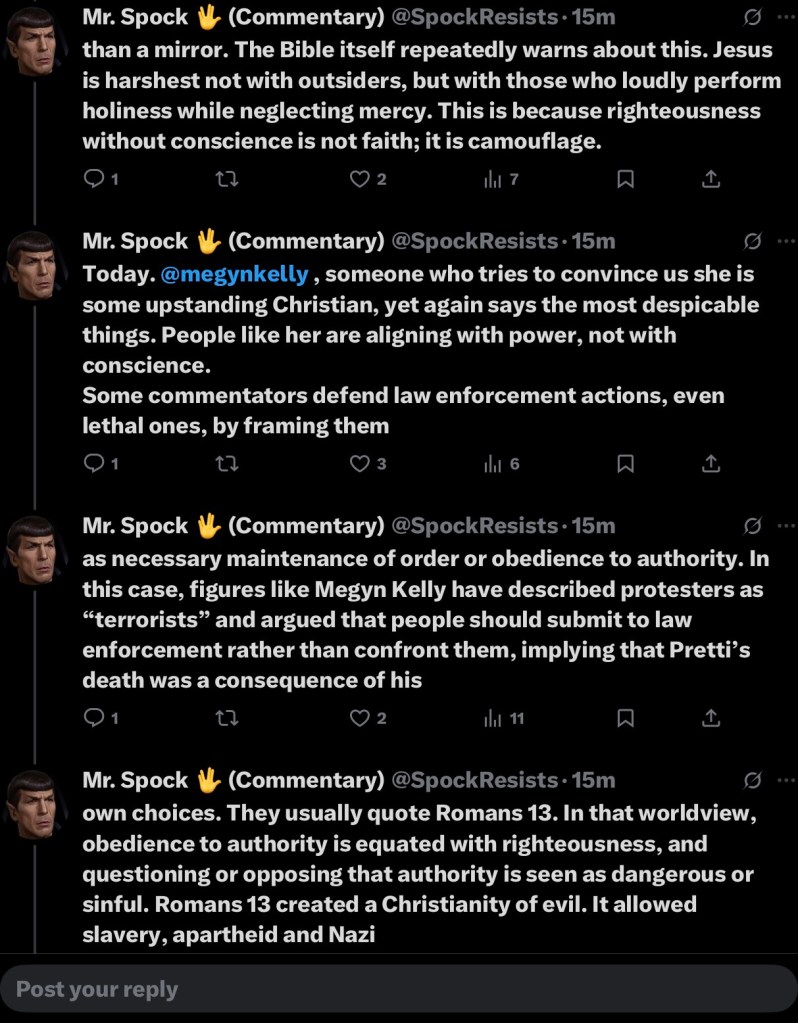Bookmark the tweet starting "than a mirror"
Image resolution: width=798 pixels, height=1023 pixels.
pyautogui.click(x=624, y=179)
